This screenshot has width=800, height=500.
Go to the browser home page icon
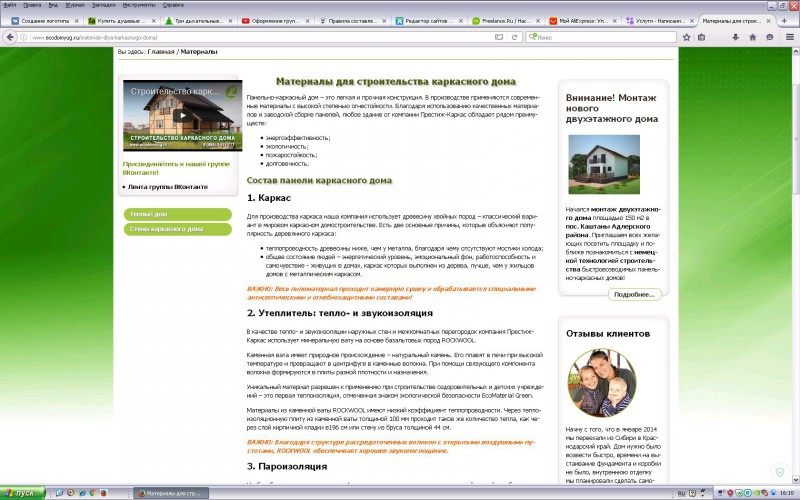point(753,37)
